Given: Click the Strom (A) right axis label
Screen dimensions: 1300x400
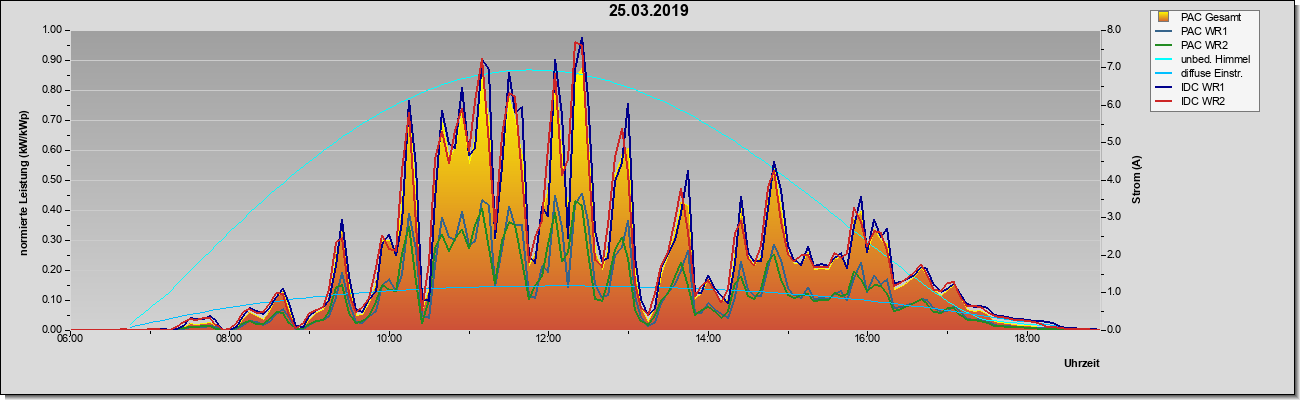Looking at the screenshot, I should 1136,180.
